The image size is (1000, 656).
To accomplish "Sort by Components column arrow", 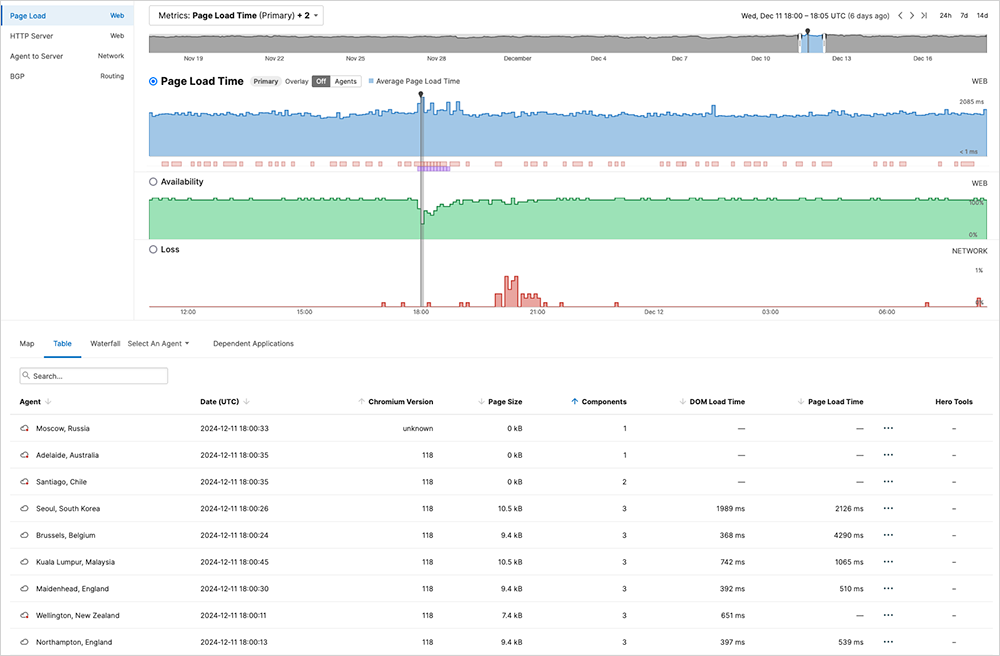I will [574, 402].
